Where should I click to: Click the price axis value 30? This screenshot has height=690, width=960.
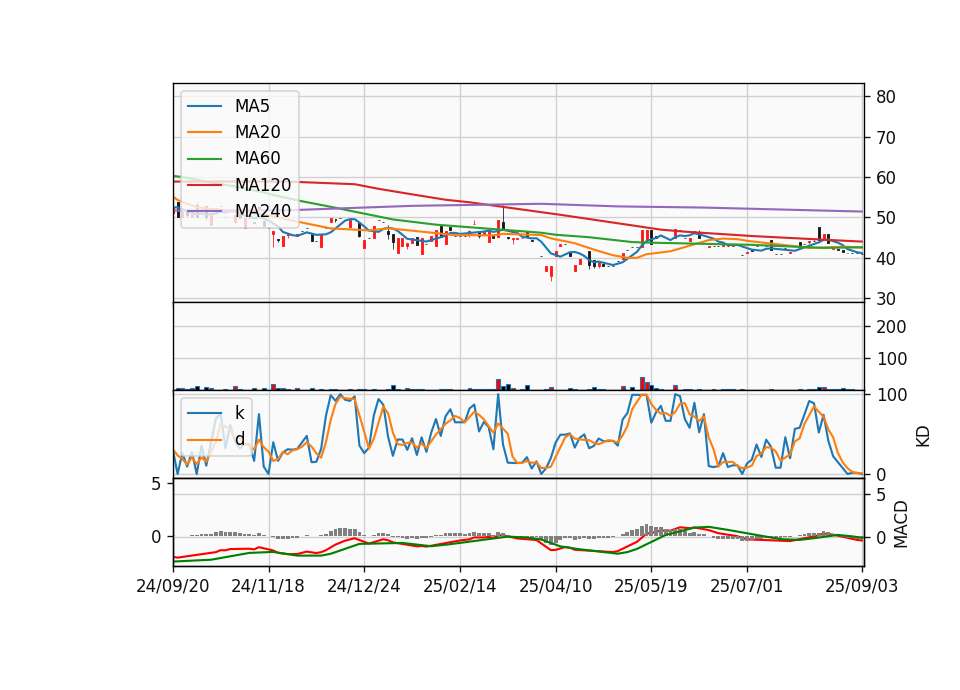click(x=885, y=299)
